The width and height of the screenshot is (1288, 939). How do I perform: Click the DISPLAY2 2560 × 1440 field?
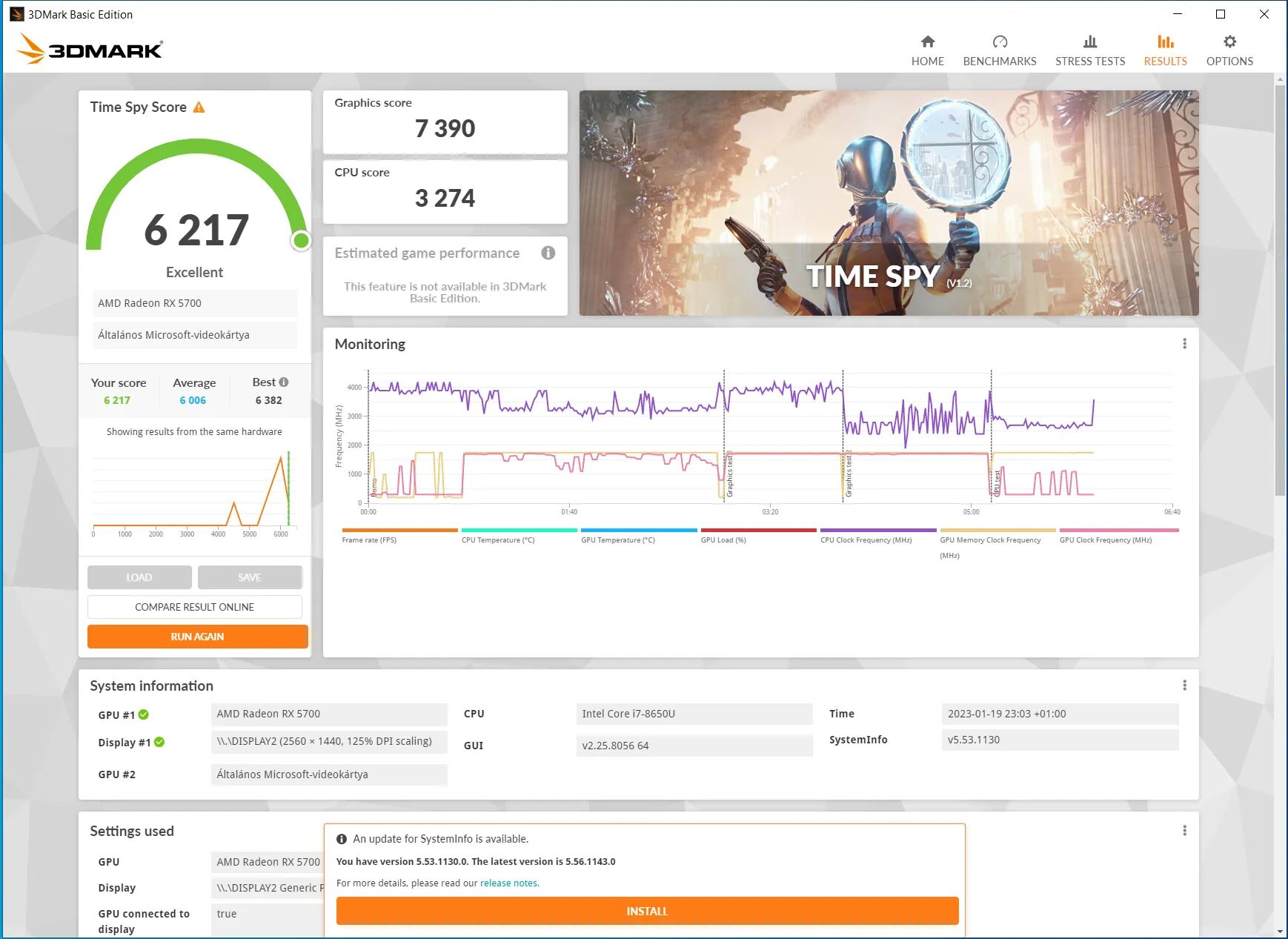pos(329,741)
